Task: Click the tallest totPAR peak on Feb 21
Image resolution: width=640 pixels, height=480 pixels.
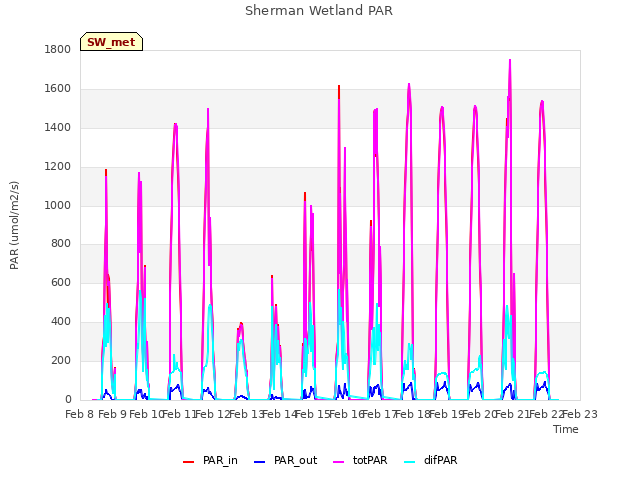Action: [x=510, y=60]
